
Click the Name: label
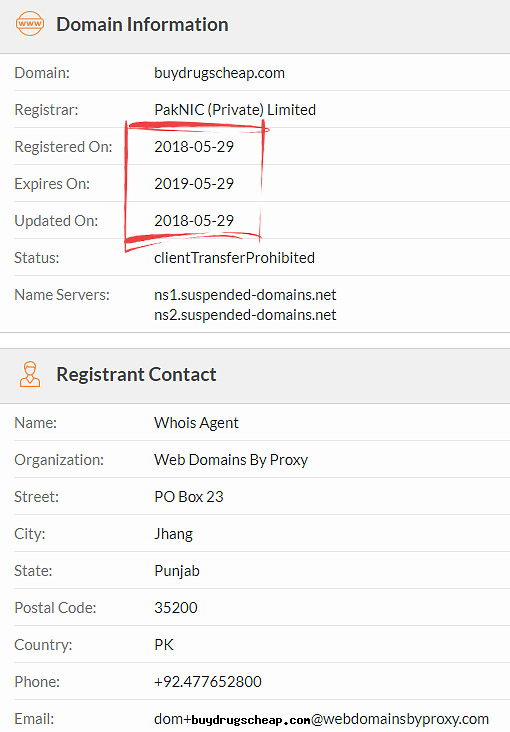click(x=35, y=423)
